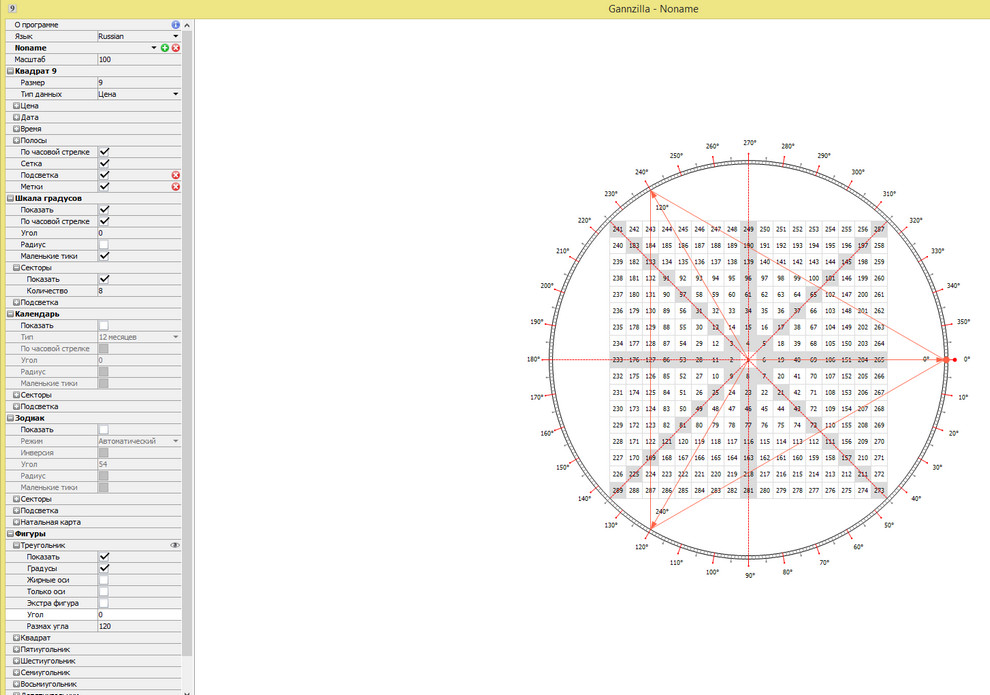Collapse the Квадрат 9 section
Screen dimensions: 990x695
[10, 71]
